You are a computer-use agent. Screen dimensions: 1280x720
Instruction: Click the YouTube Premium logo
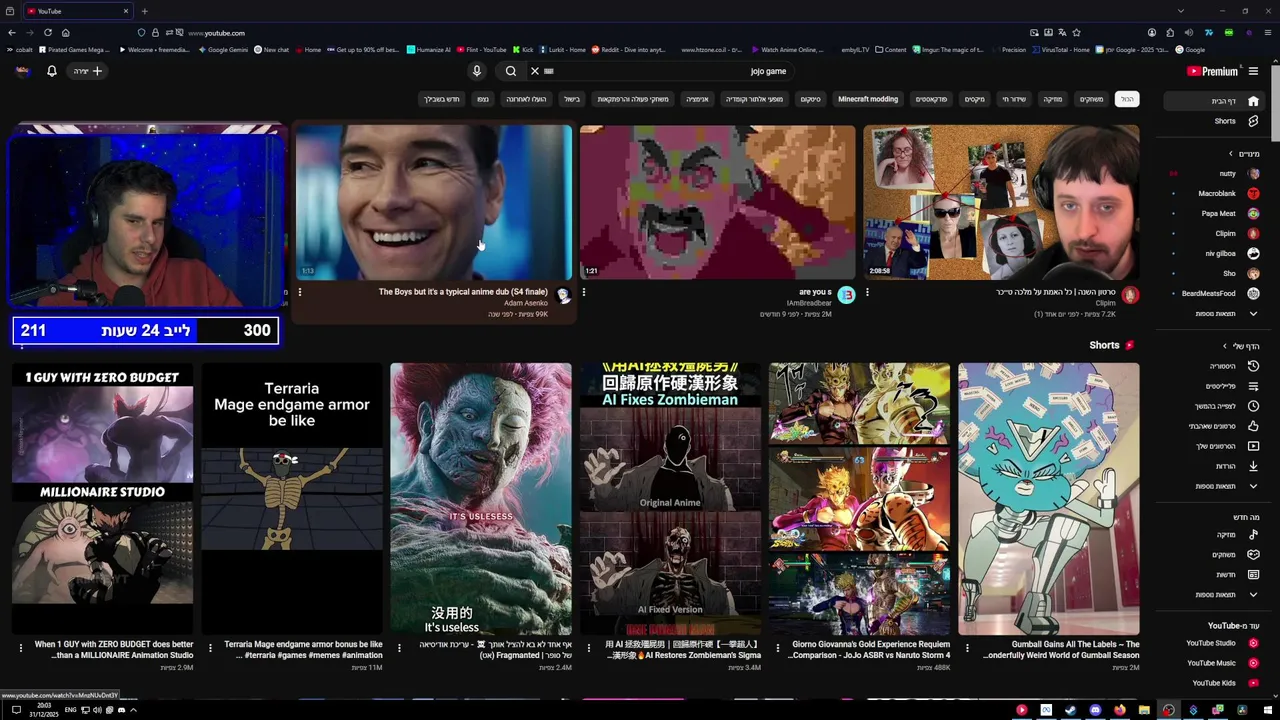[x=1212, y=71]
